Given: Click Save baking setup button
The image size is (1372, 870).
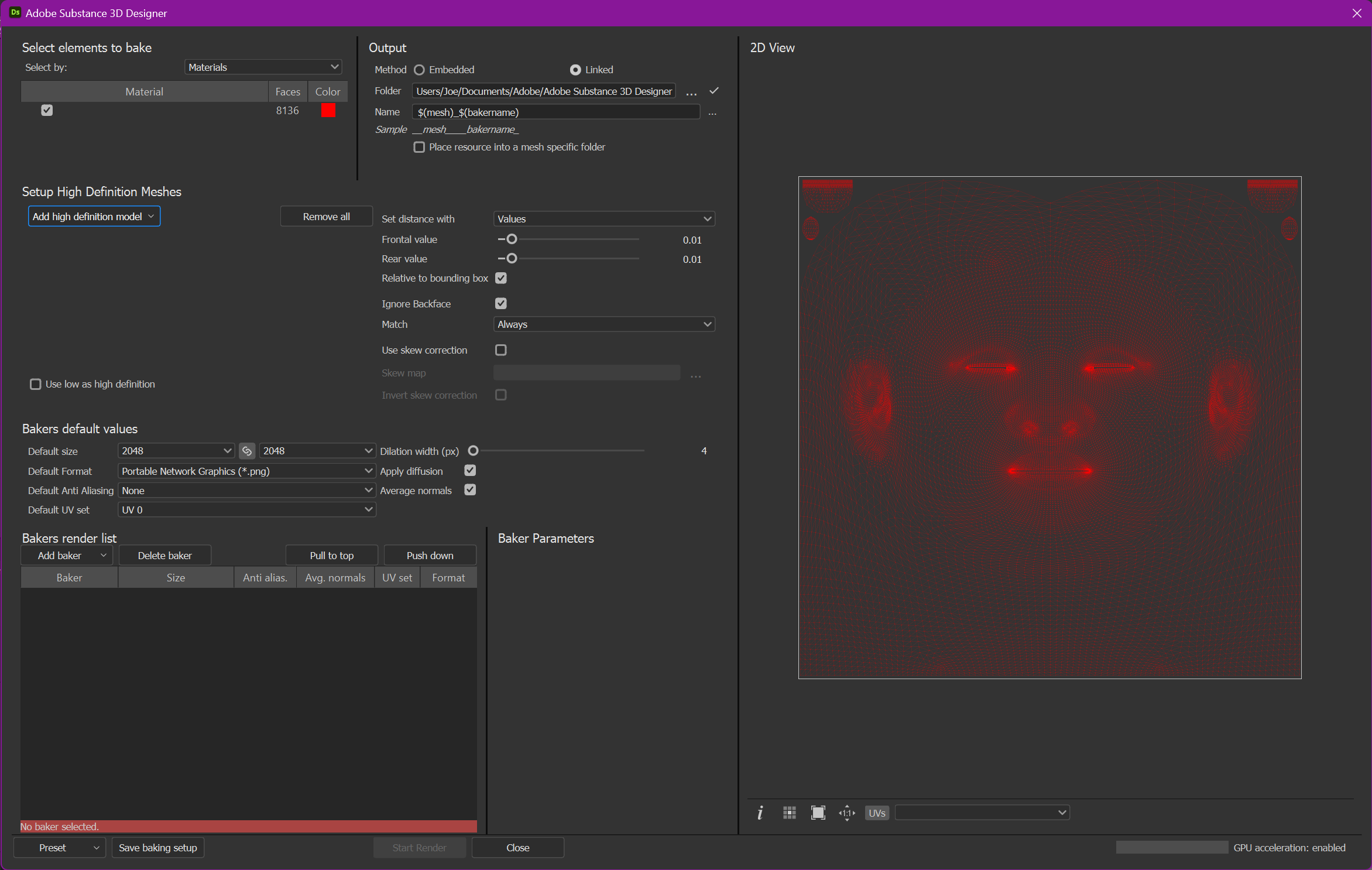Looking at the screenshot, I should 157,847.
